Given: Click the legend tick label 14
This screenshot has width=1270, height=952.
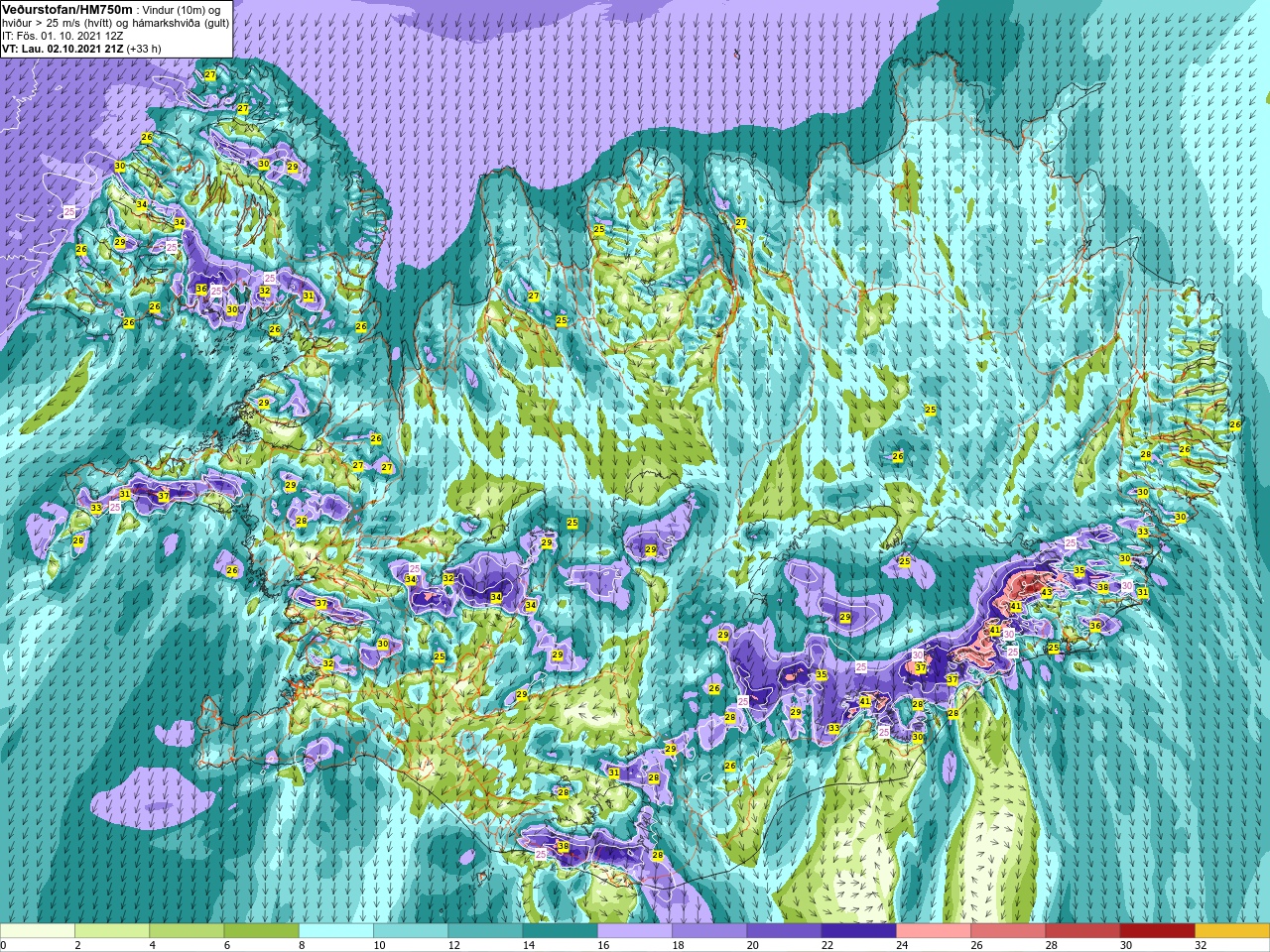Looking at the screenshot, I should pos(529,945).
